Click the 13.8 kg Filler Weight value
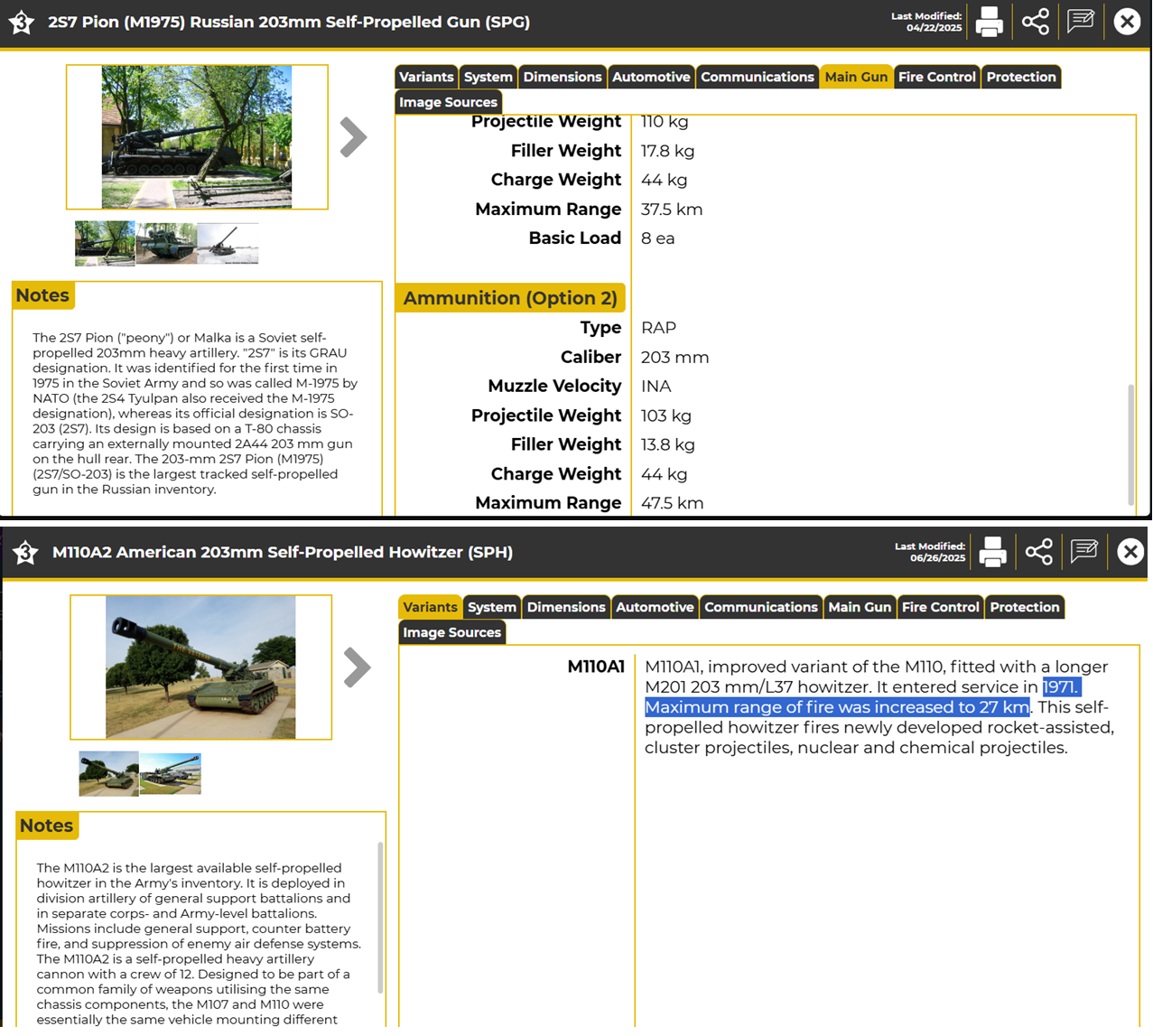 pyautogui.click(x=668, y=444)
